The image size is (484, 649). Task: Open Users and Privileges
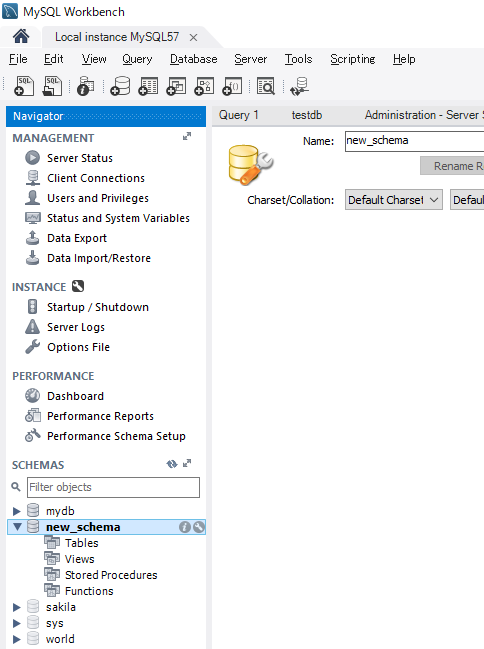[98, 198]
